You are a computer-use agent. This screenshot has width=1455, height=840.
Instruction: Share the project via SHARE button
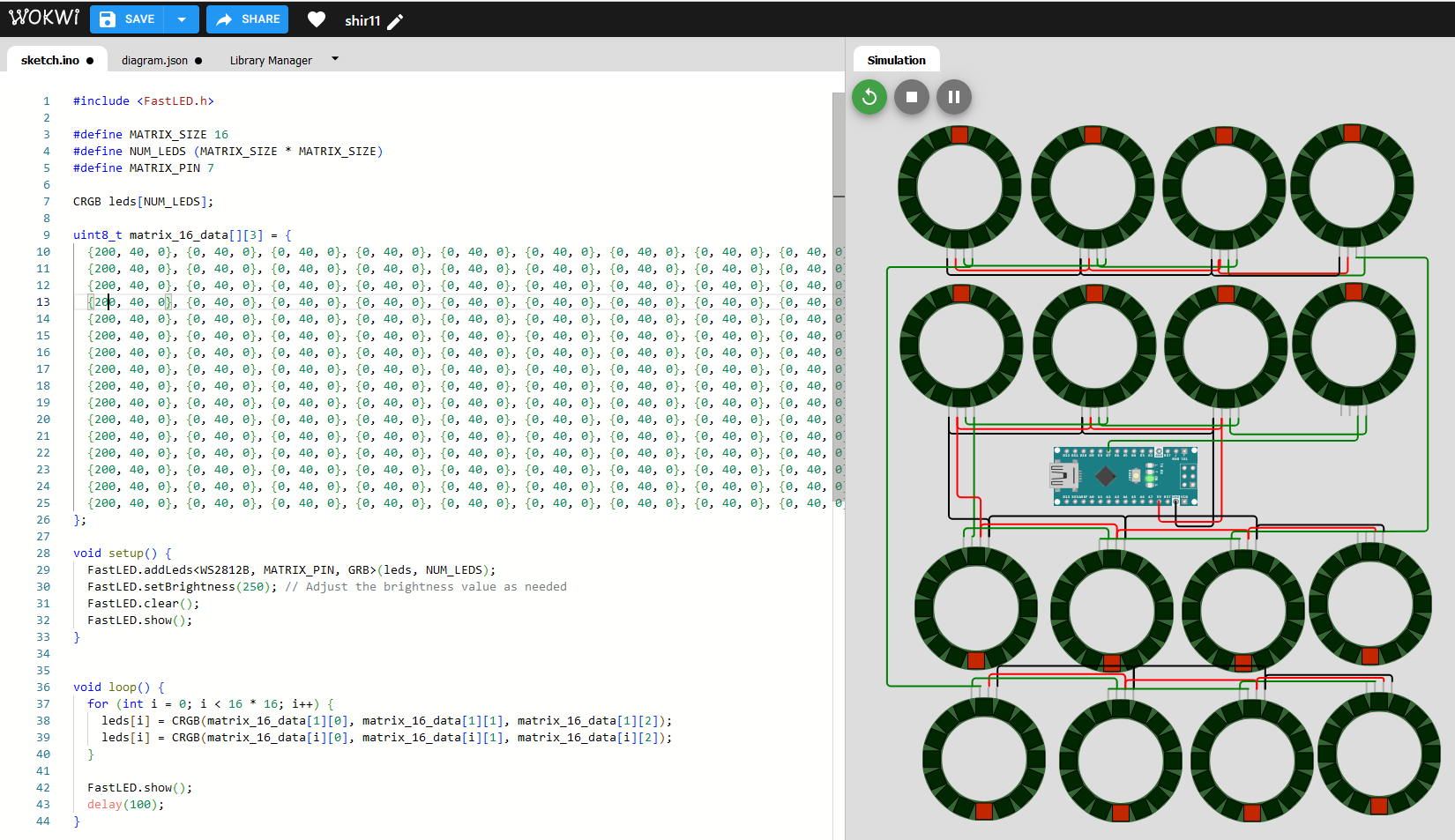pyautogui.click(x=248, y=19)
